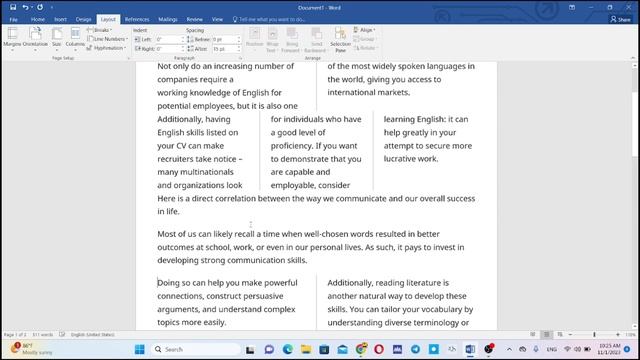Open the Margins dropdown

[12, 39]
